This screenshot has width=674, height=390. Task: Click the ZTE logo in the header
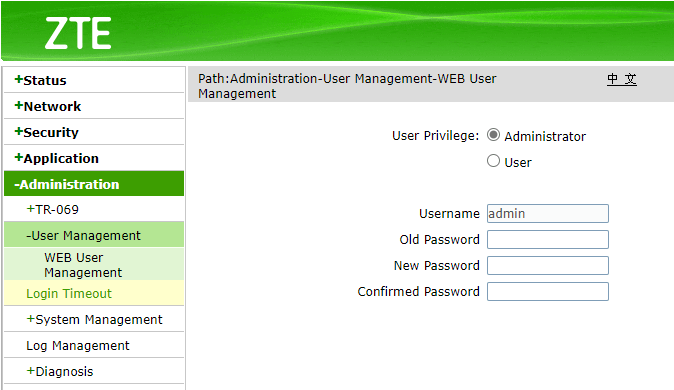click(x=78, y=33)
